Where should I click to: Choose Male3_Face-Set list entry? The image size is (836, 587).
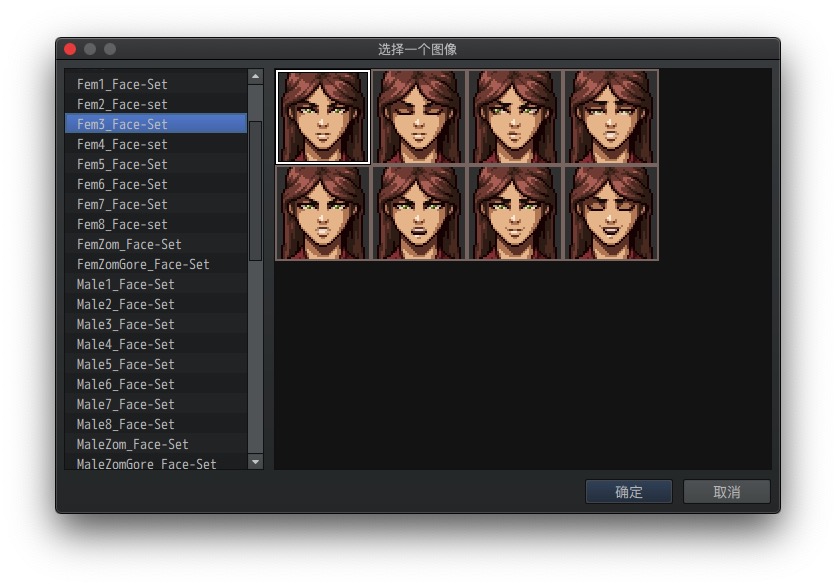[x=156, y=324]
